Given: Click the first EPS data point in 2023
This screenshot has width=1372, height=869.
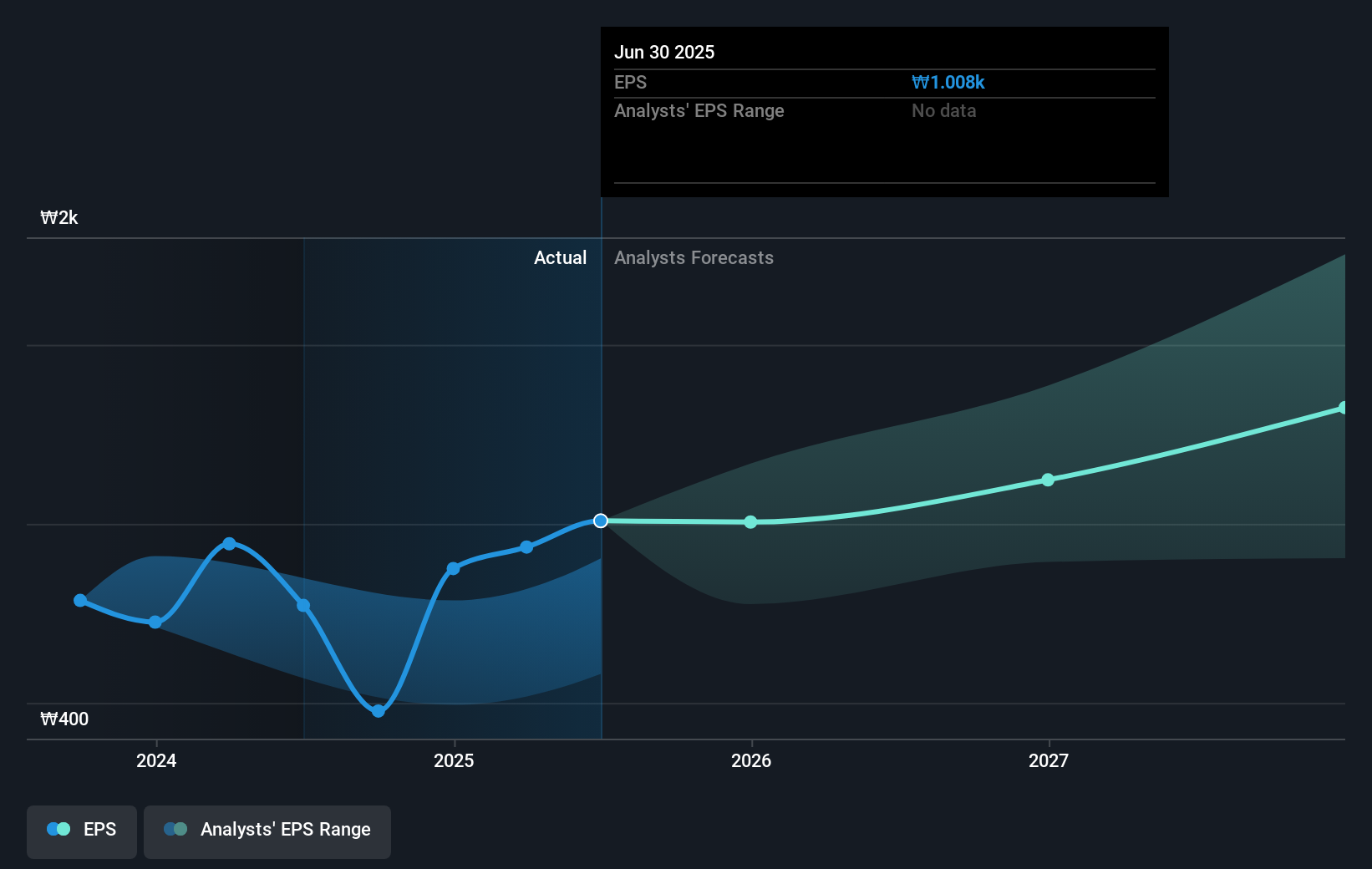Looking at the screenshot, I should [80, 601].
